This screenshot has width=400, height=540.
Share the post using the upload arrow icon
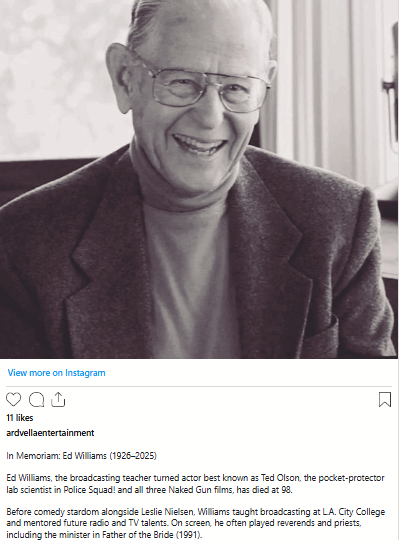[x=58, y=399]
